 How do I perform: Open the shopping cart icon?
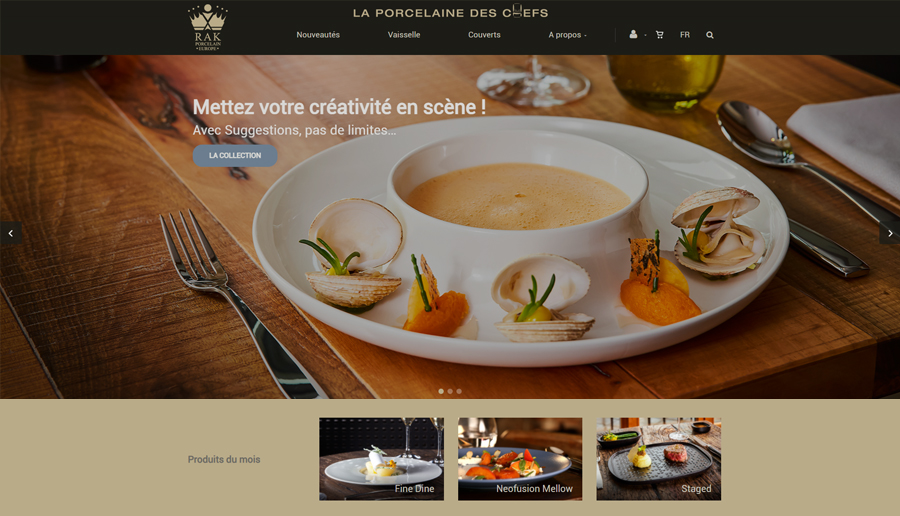pos(660,35)
